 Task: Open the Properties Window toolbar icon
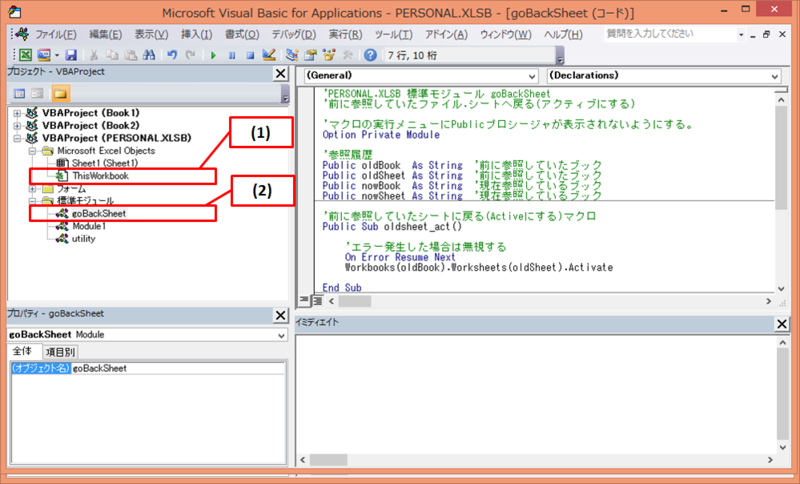pos(310,55)
